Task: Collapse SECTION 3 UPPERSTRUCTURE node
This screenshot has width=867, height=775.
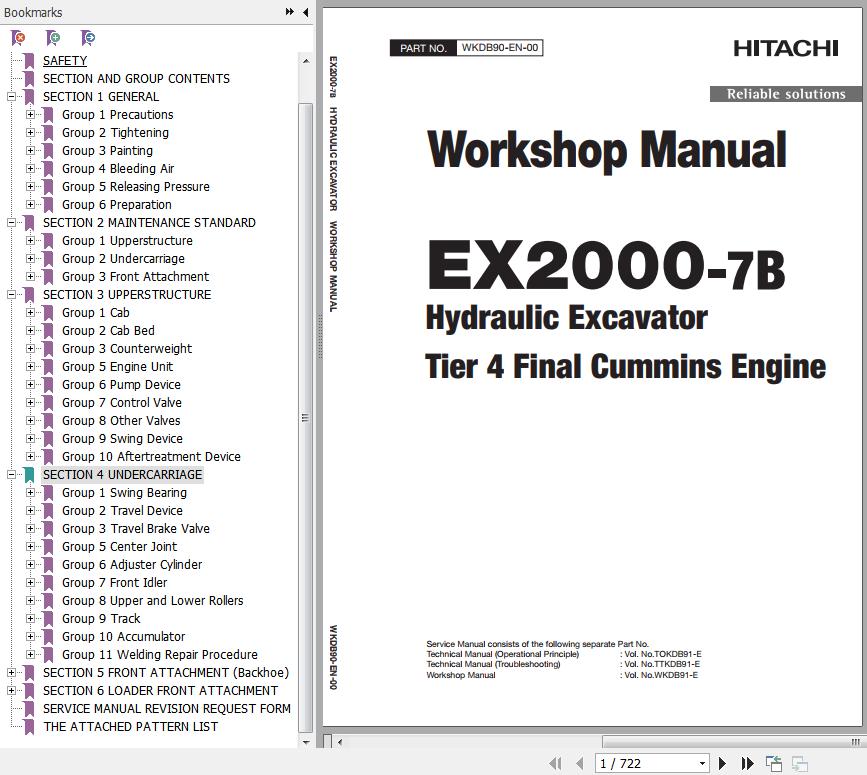Action: [x=11, y=295]
